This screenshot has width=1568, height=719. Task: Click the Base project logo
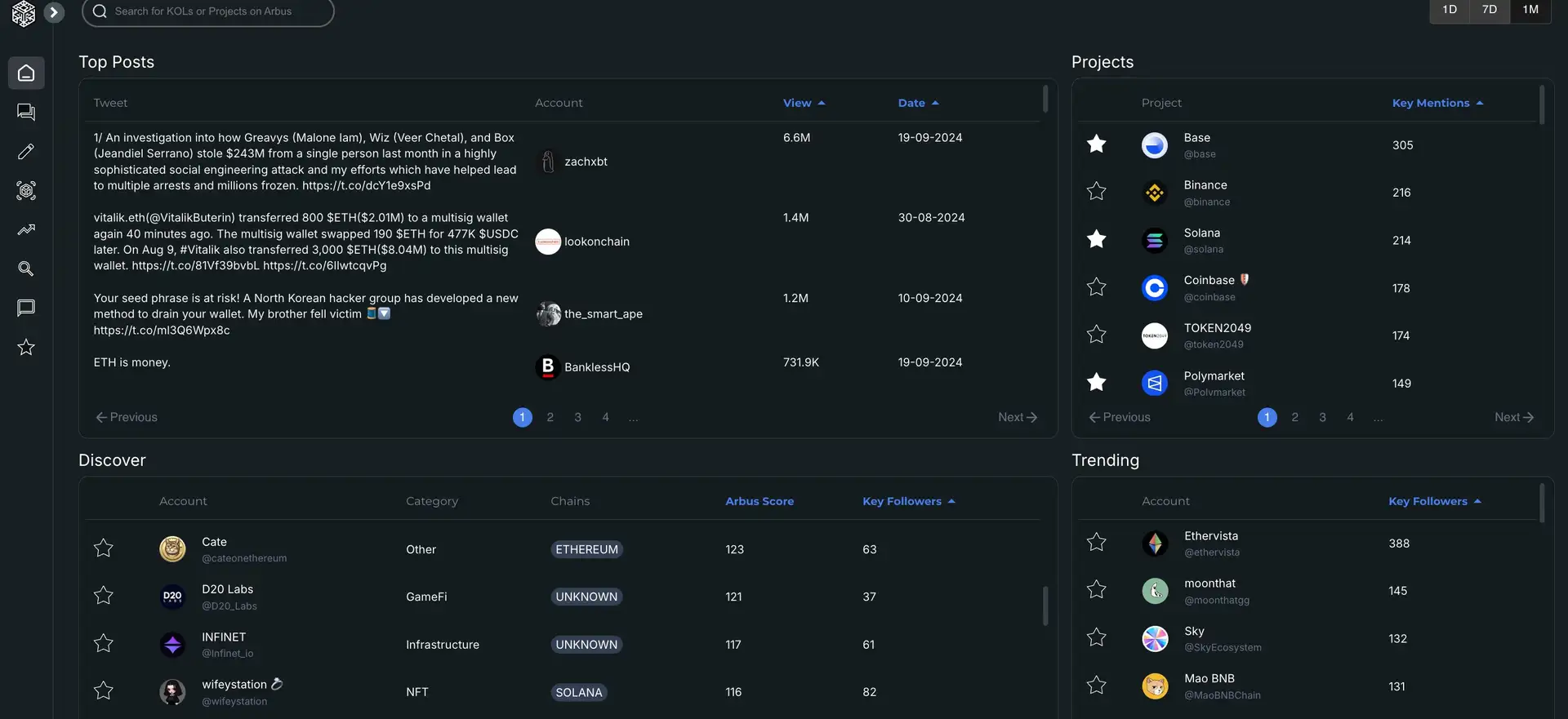coord(1154,145)
